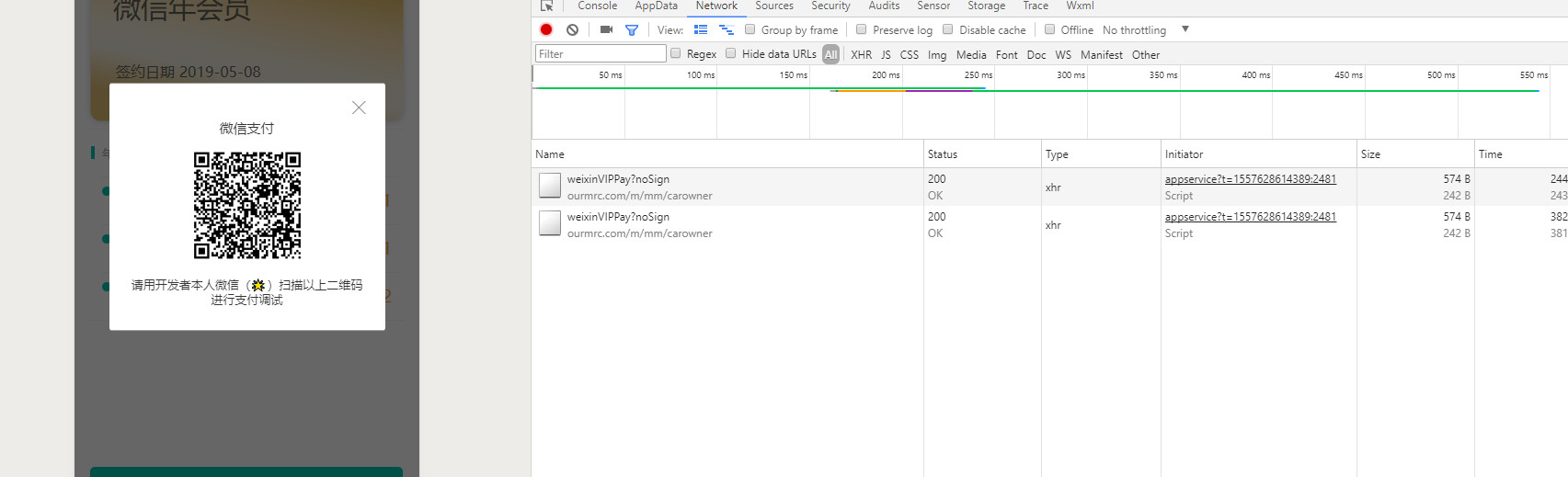Sort requests by the Type column header
This screenshot has width=1568, height=477.
coord(1101,153)
